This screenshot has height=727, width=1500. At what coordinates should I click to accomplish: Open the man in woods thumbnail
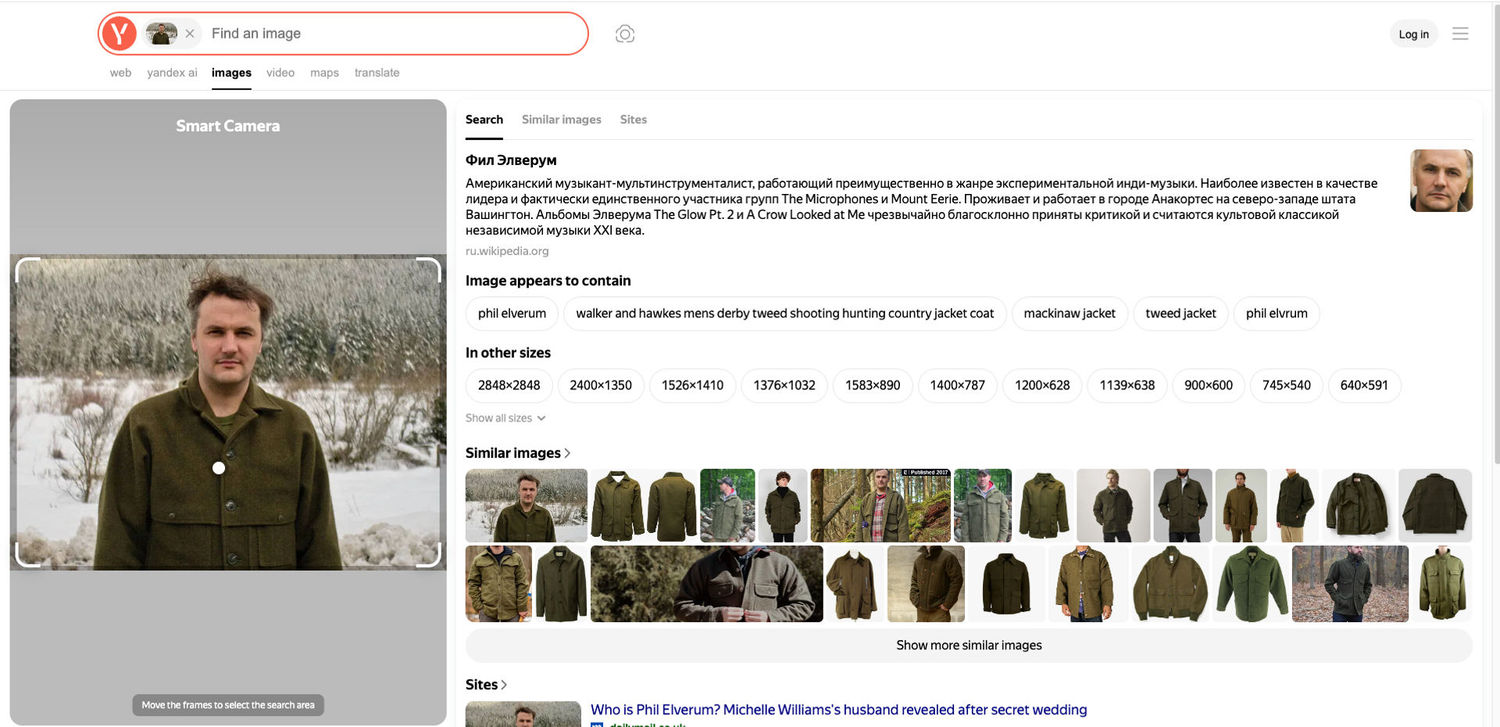[x=1350, y=584]
